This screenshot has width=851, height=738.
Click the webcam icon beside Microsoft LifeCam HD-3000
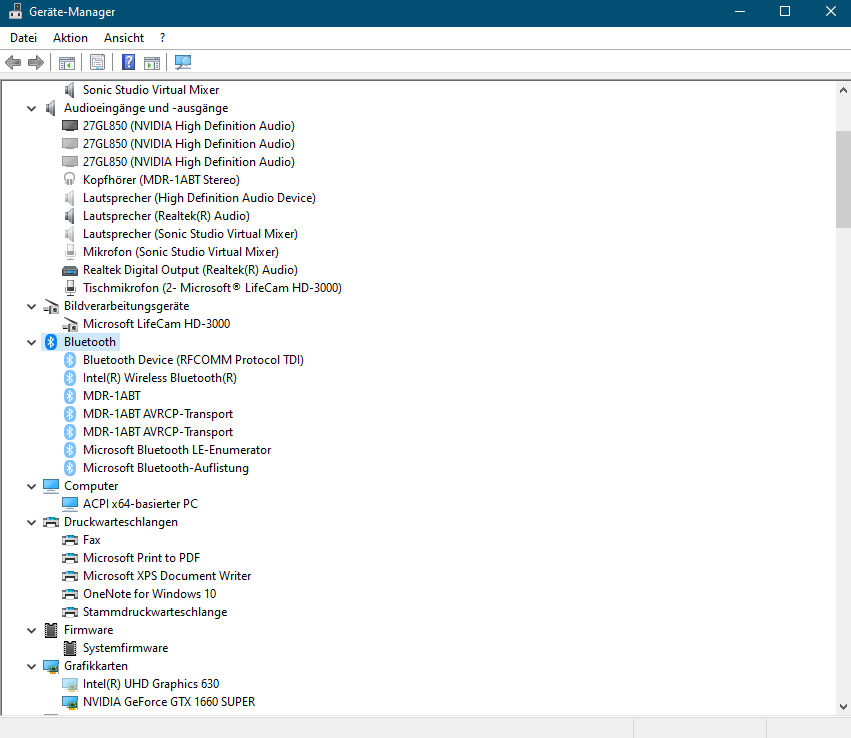(x=70, y=324)
